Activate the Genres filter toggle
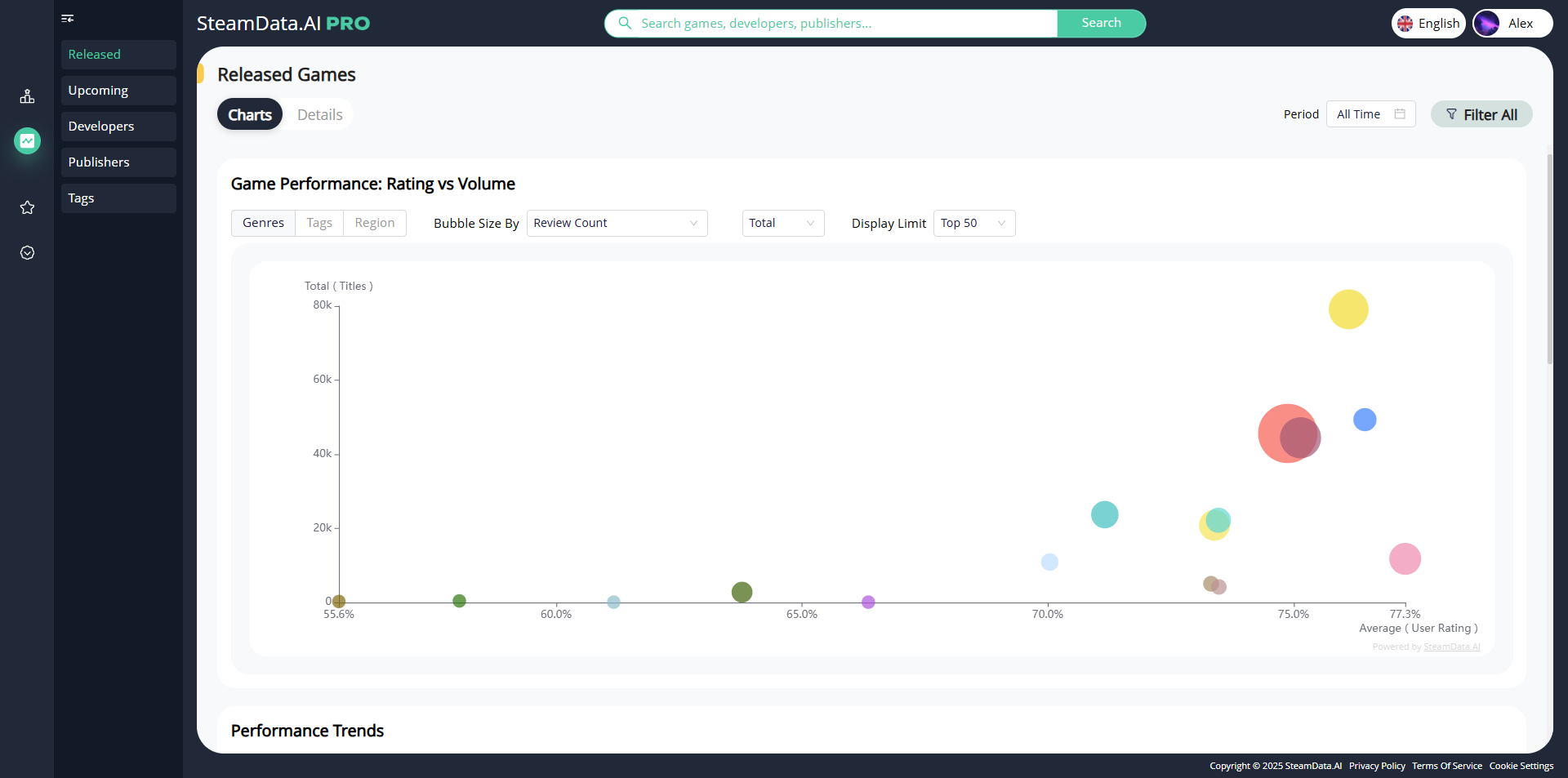 point(263,222)
